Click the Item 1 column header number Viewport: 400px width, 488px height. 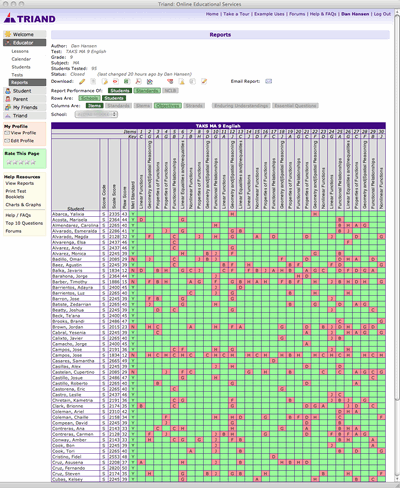pos(141,132)
